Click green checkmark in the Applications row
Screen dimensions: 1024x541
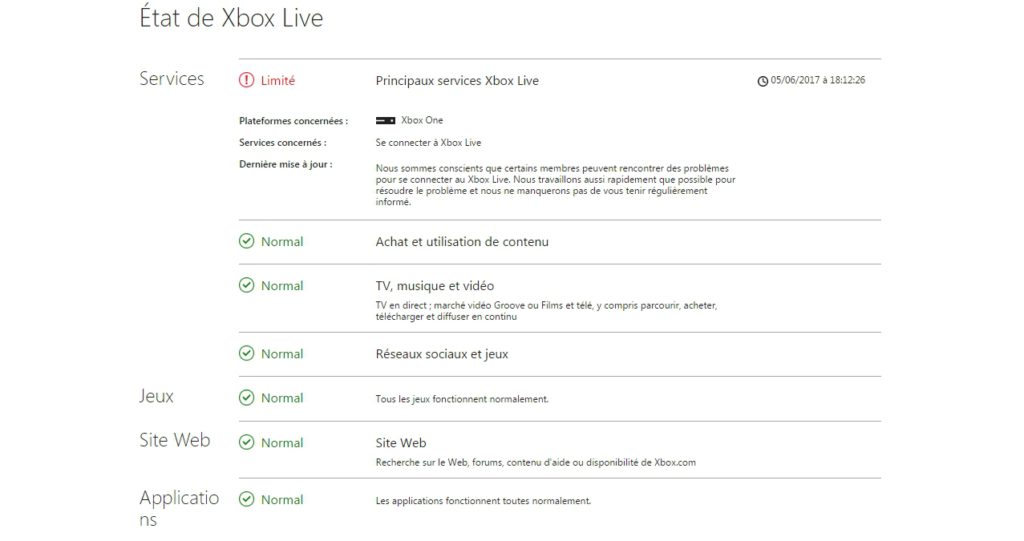pos(246,499)
